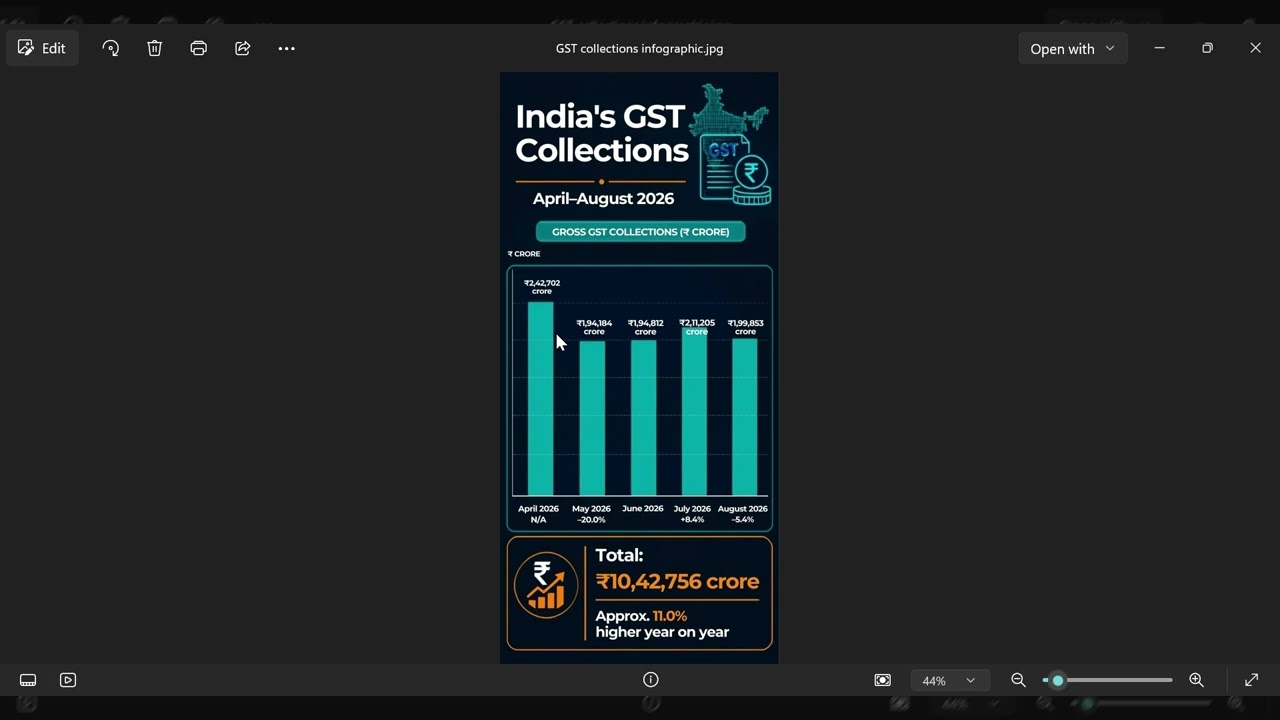Image resolution: width=1280 pixels, height=720 pixels.
Task: Zoom in using magnifier plus icon
Action: click(x=1196, y=680)
